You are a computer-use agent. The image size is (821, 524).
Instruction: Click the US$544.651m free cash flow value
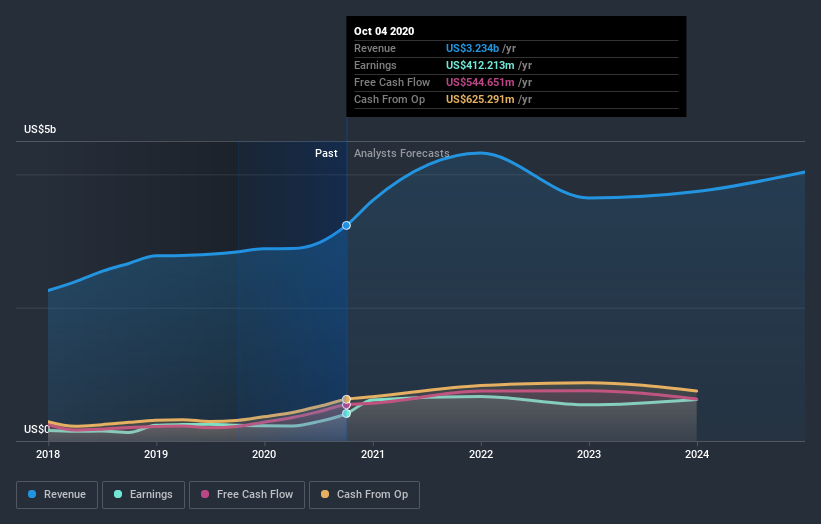480,82
